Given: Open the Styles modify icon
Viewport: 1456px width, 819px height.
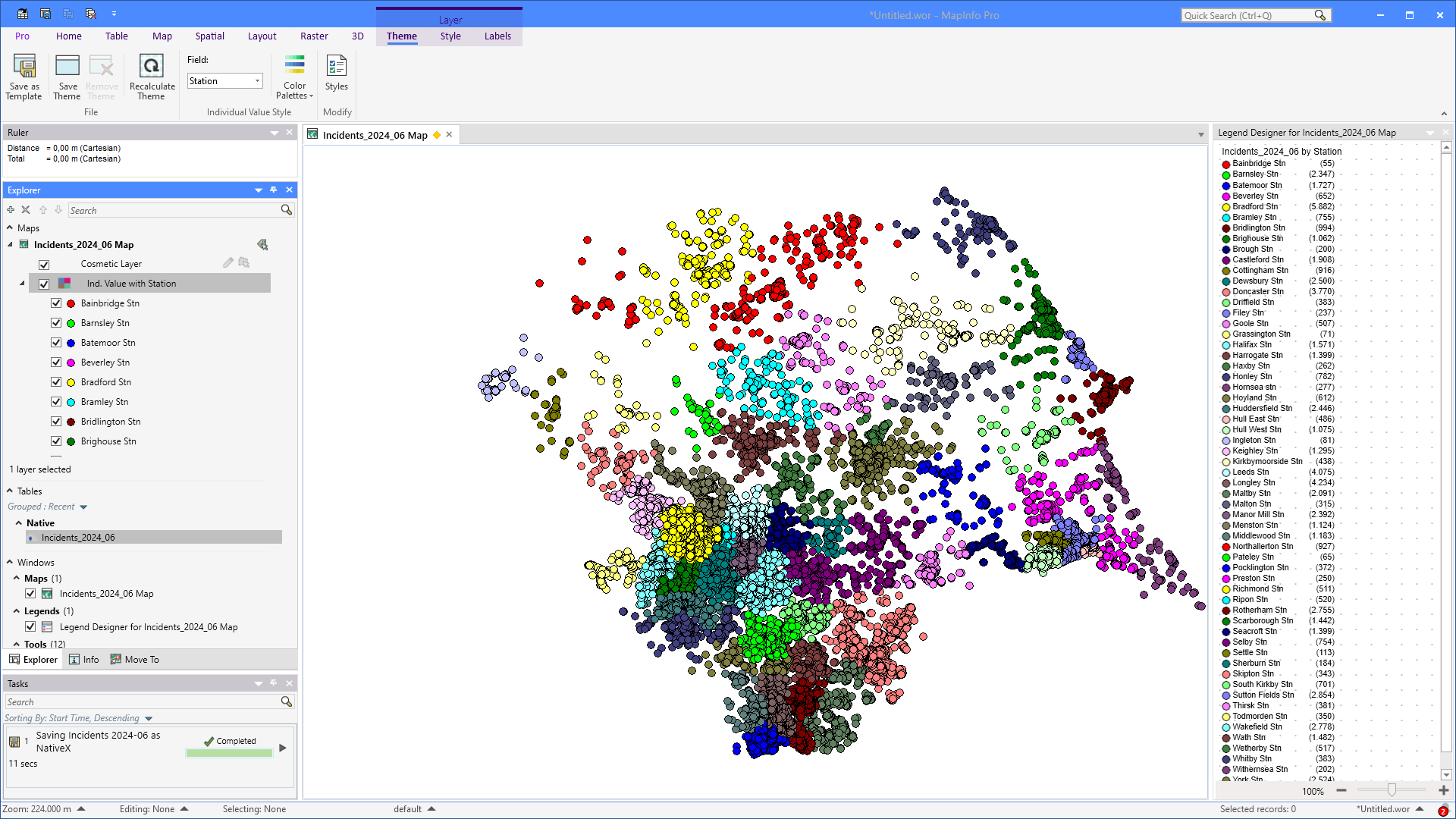Looking at the screenshot, I should [x=336, y=67].
